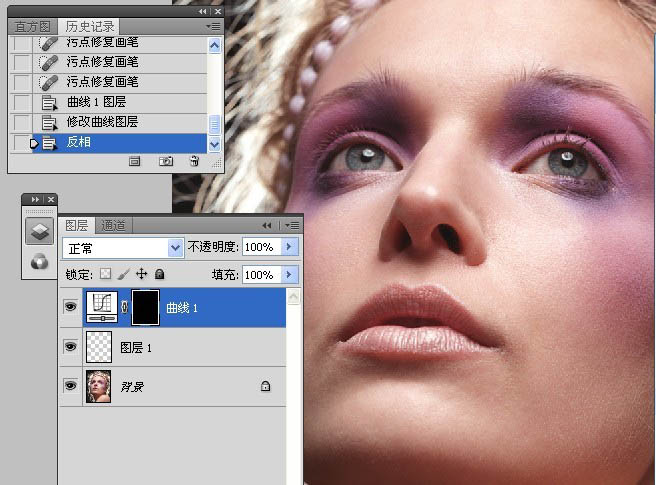
Task: Open the layers panel flyout menu
Action: click(292, 226)
